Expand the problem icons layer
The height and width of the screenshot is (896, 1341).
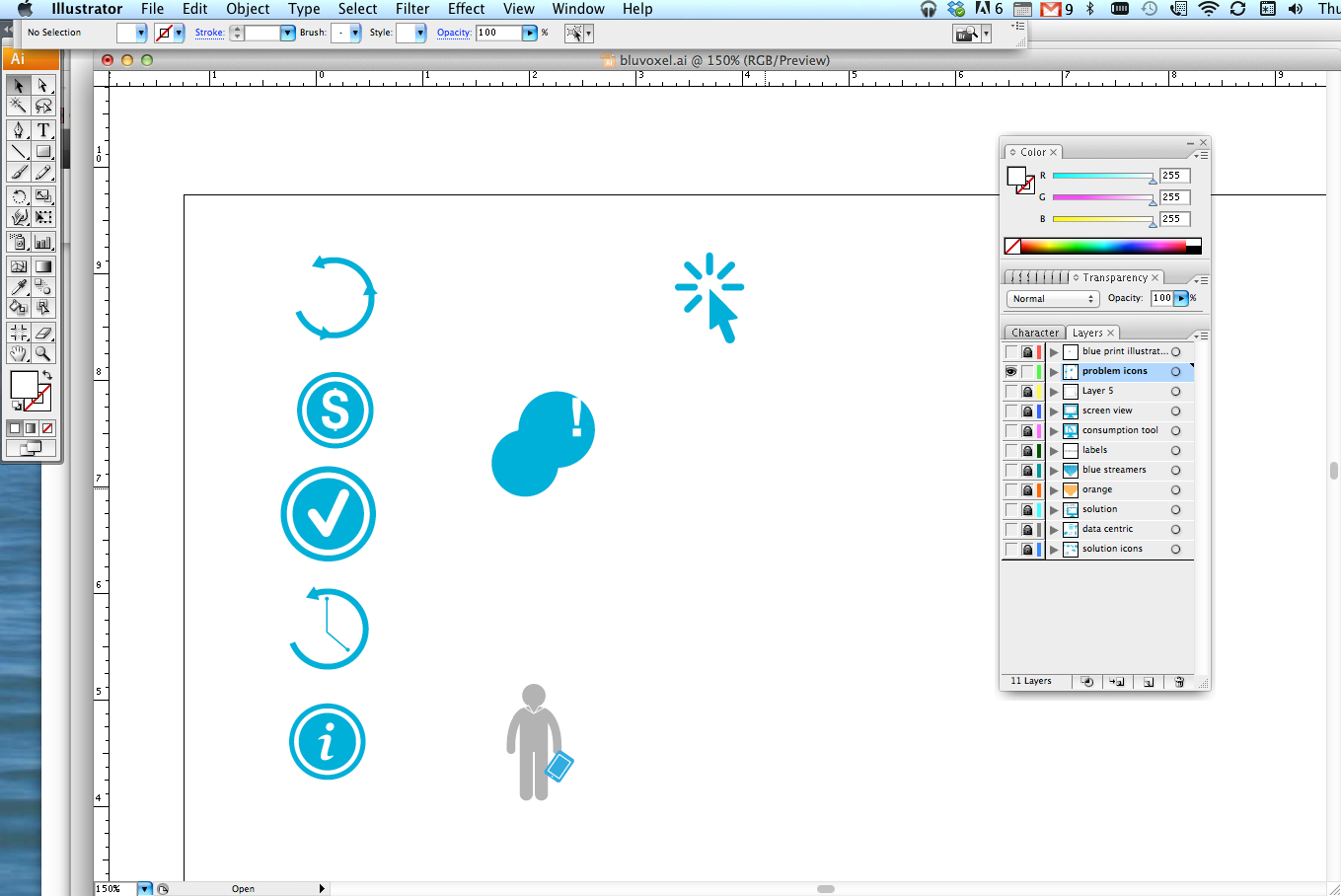[x=1054, y=372]
